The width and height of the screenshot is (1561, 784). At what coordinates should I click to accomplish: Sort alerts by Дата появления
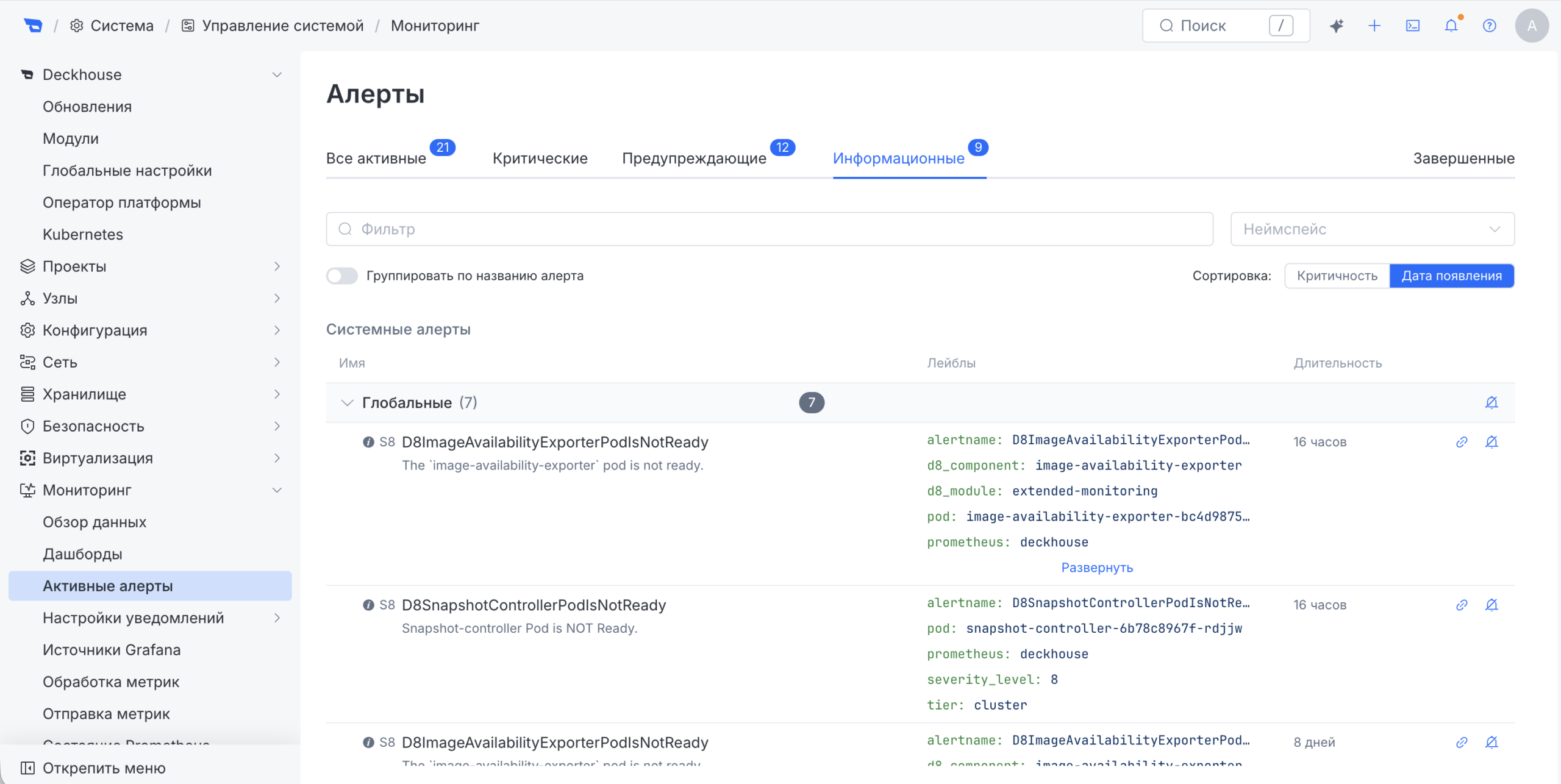(x=1452, y=276)
